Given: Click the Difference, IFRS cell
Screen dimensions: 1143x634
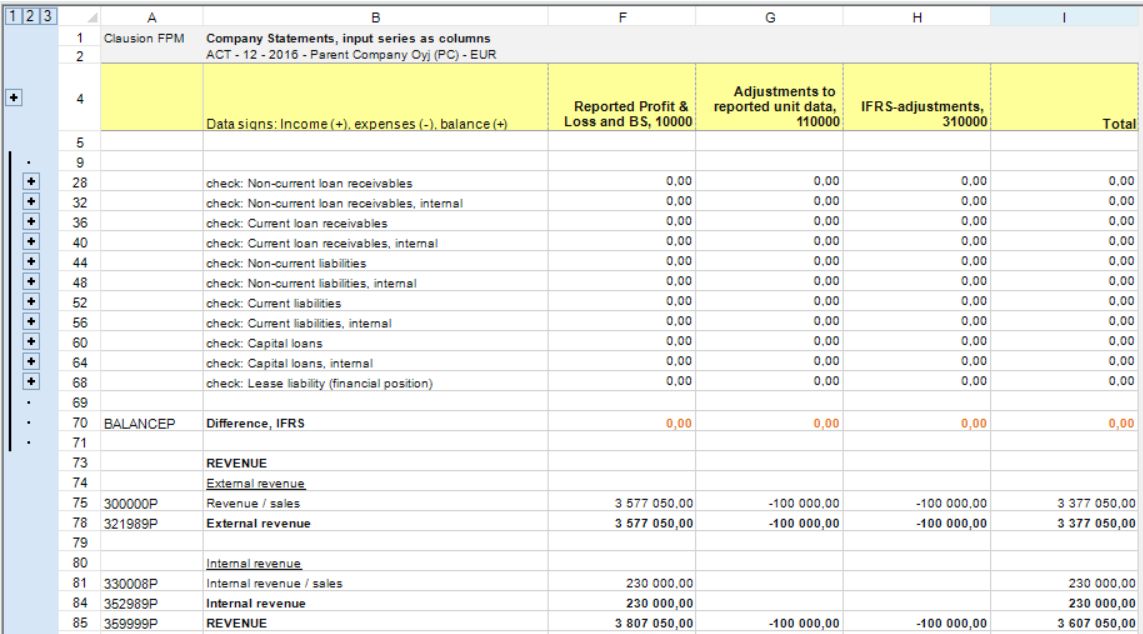Looking at the screenshot, I should [x=375, y=423].
